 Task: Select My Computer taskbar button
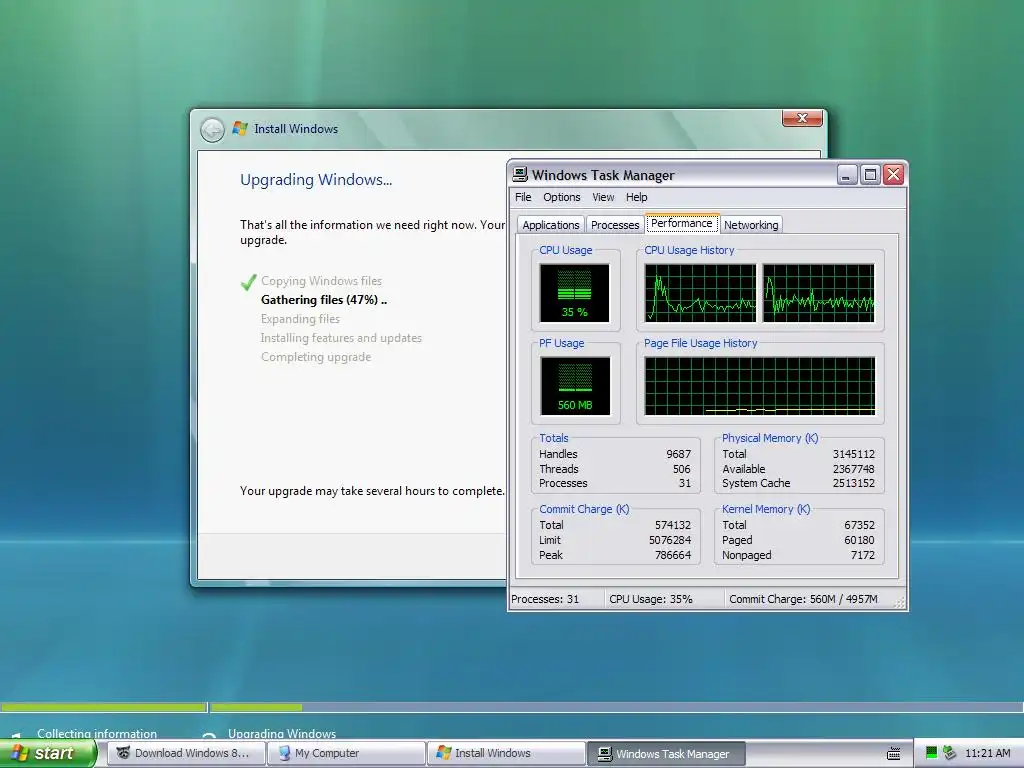point(346,753)
